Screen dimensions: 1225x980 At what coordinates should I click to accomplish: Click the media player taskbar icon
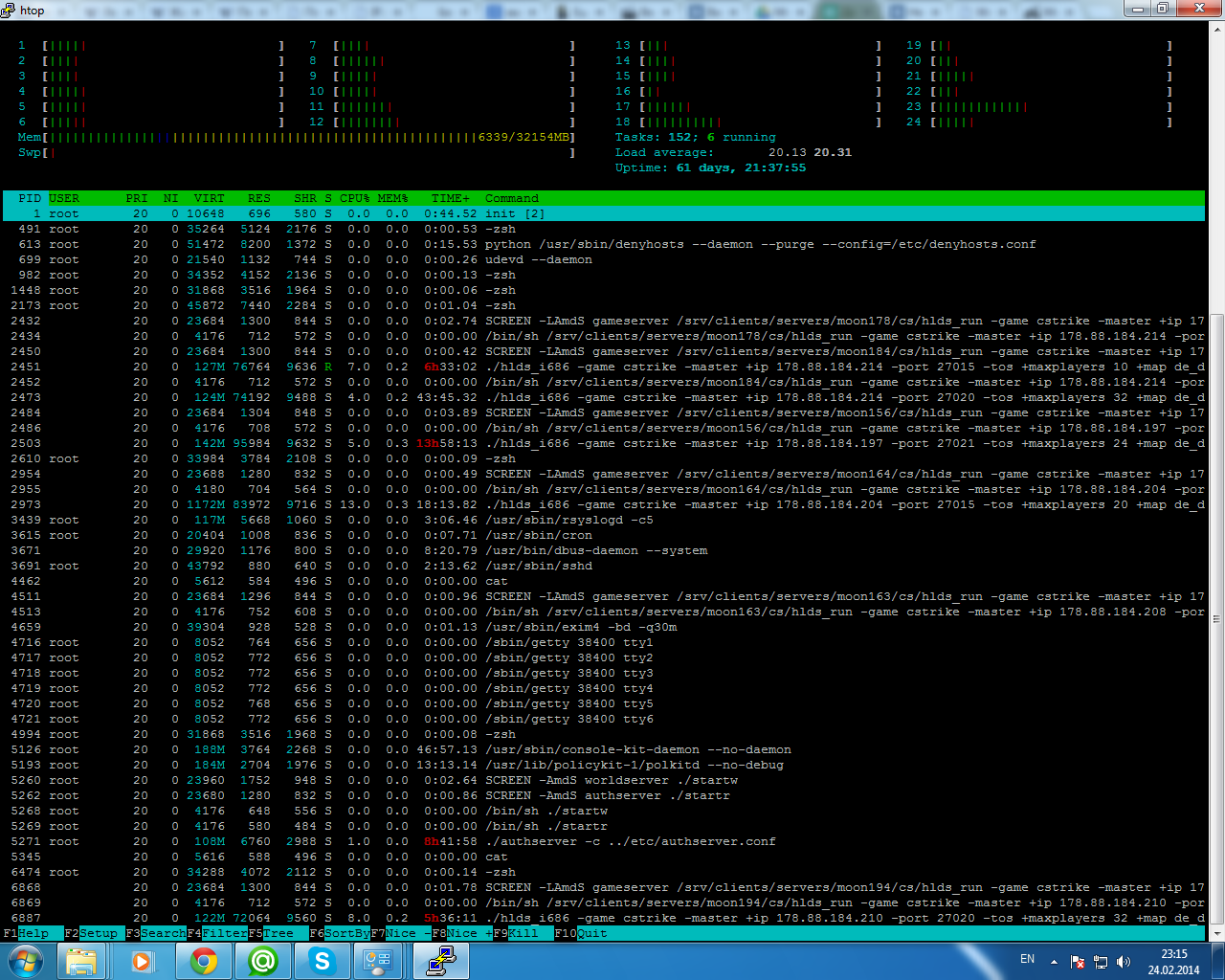[143, 960]
